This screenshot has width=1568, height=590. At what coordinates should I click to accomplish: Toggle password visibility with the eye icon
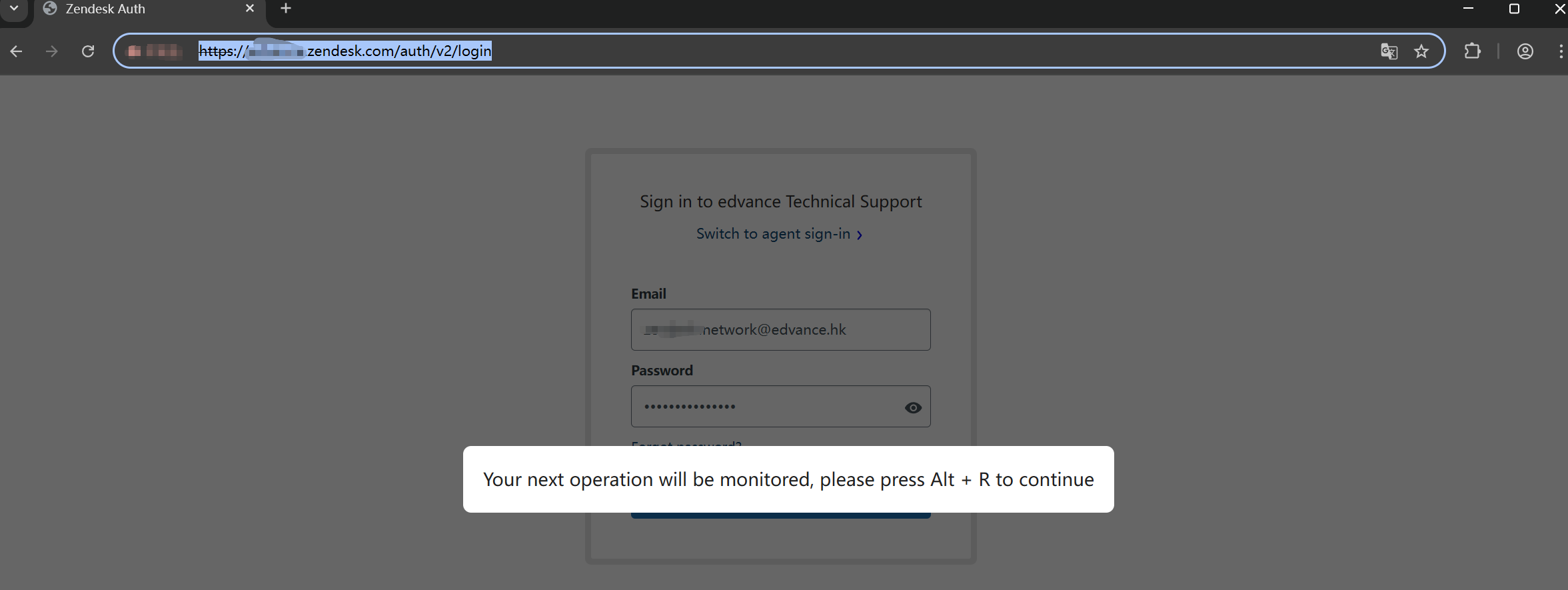pyautogui.click(x=913, y=407)
